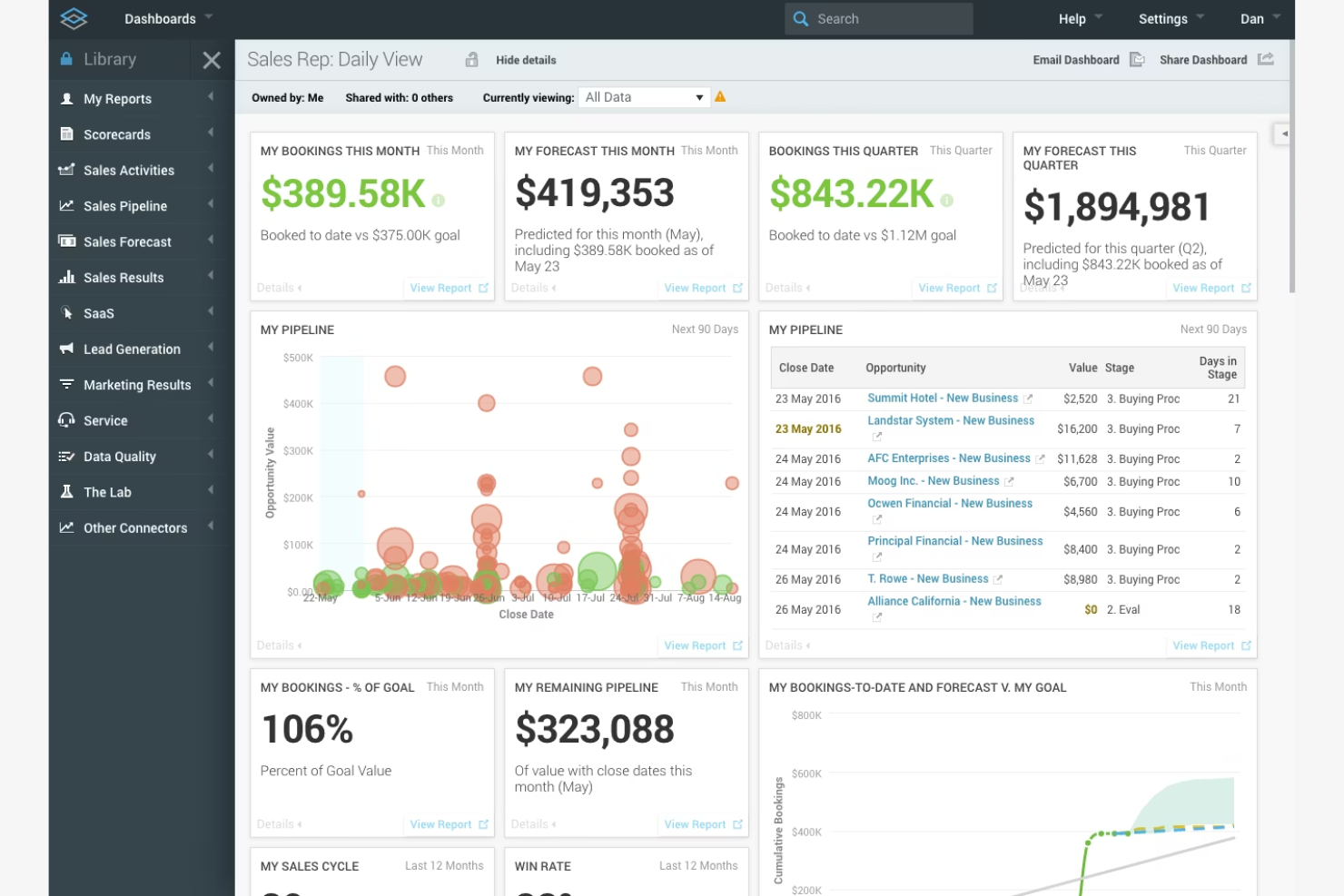Open the All Data filter dropdown

click(644, 97)
